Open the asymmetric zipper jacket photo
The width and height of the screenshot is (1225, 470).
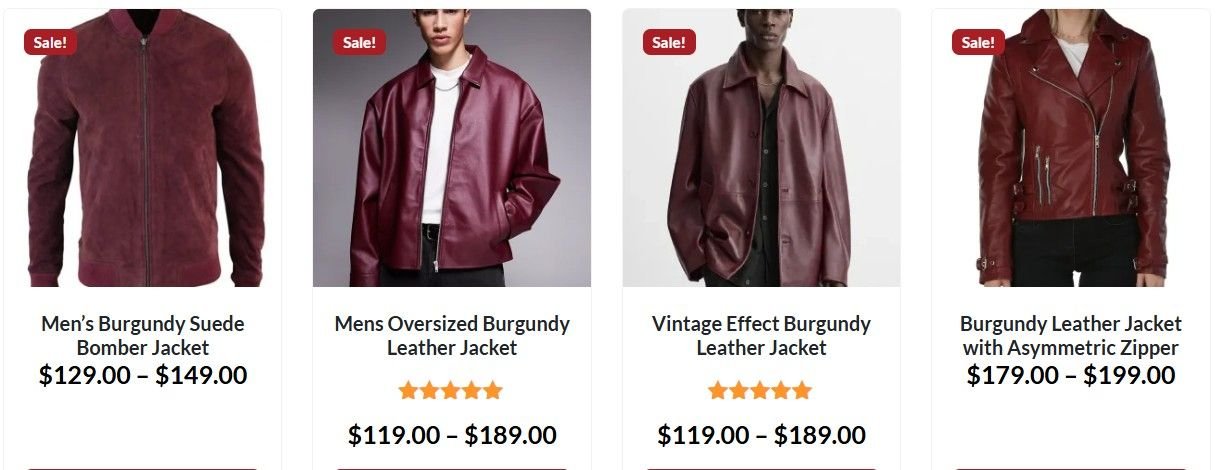pos(1071,148)
